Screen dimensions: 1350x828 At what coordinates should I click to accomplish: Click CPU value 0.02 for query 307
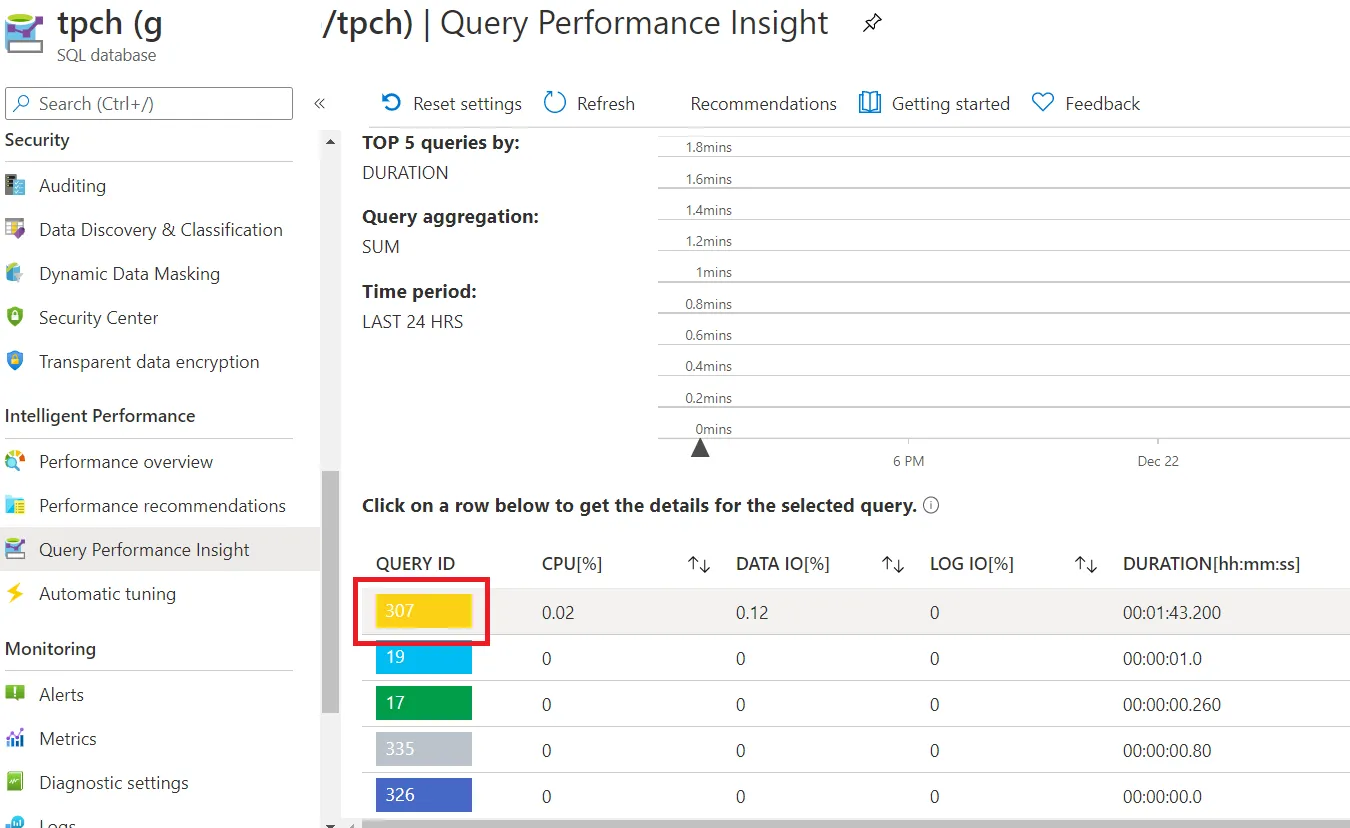pos(558,613)
